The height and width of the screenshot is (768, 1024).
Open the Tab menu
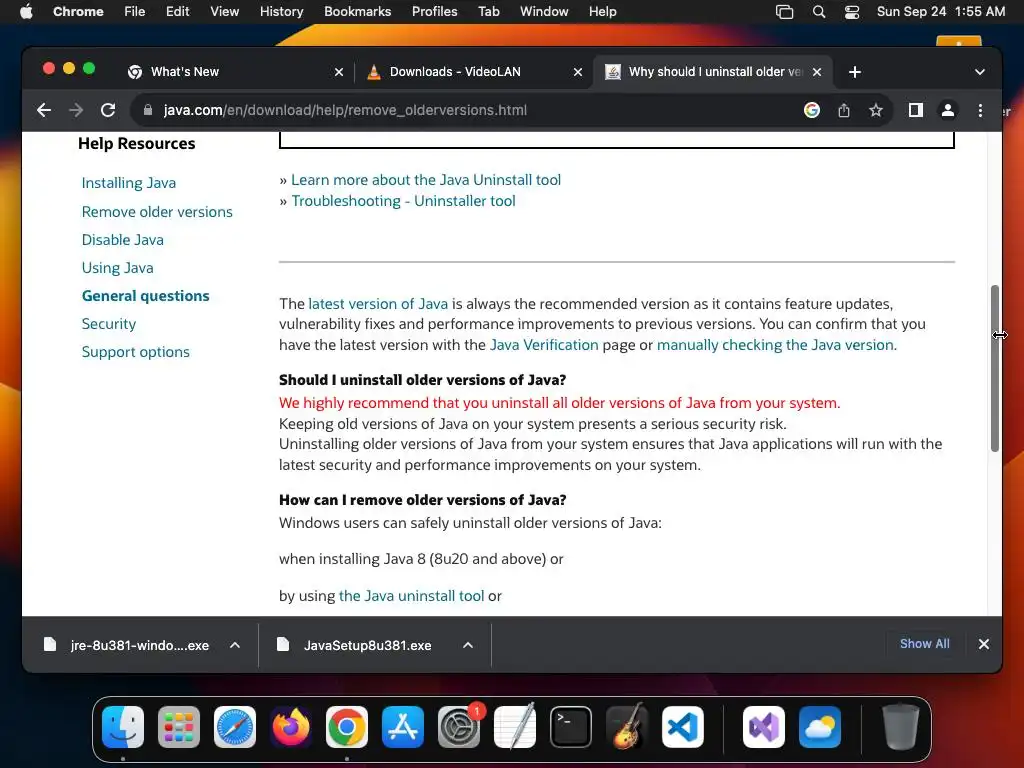tap(488, 12)
